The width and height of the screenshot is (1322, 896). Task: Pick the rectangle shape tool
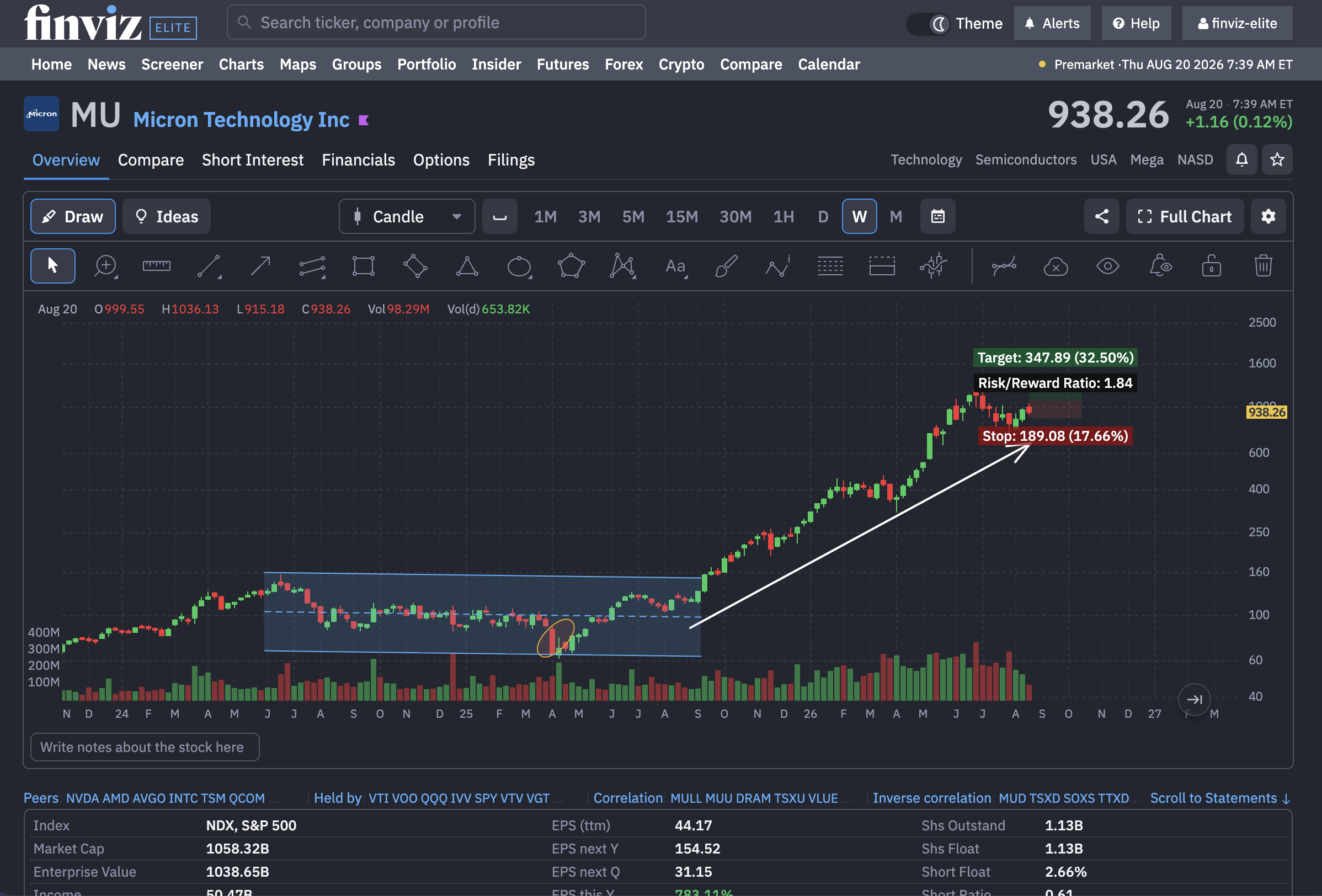364,266
